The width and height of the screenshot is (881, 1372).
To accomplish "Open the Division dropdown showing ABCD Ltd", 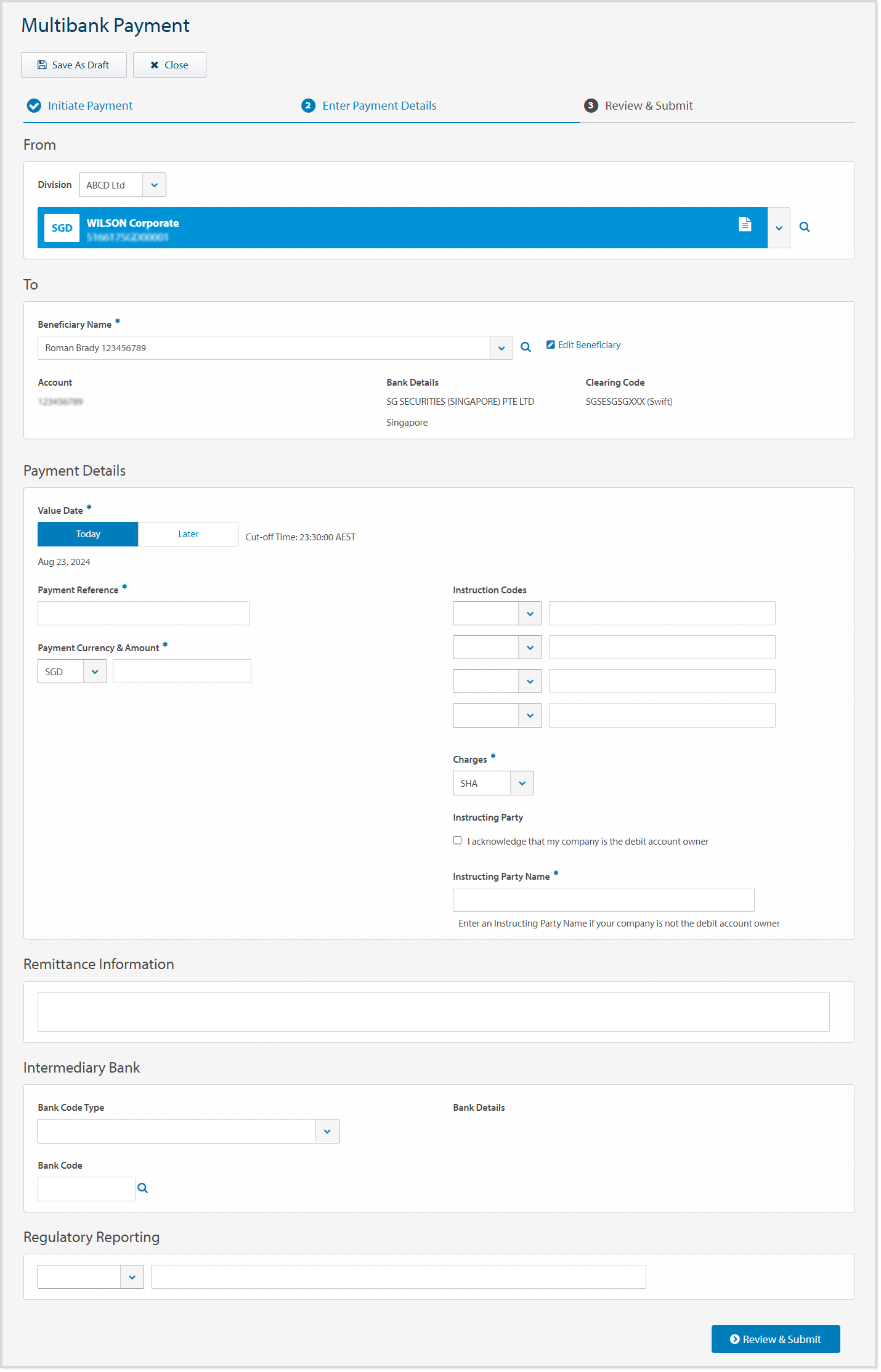I will (x=123, y=185).
